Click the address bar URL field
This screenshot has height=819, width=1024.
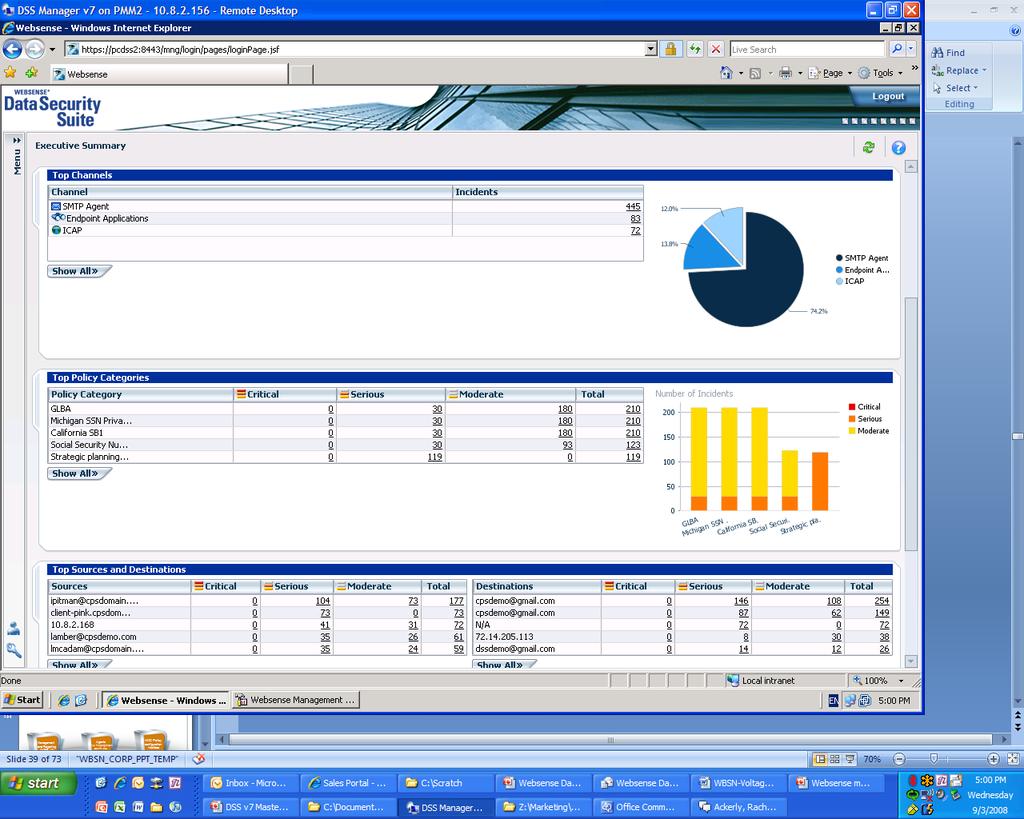click(x=355, y=49)
